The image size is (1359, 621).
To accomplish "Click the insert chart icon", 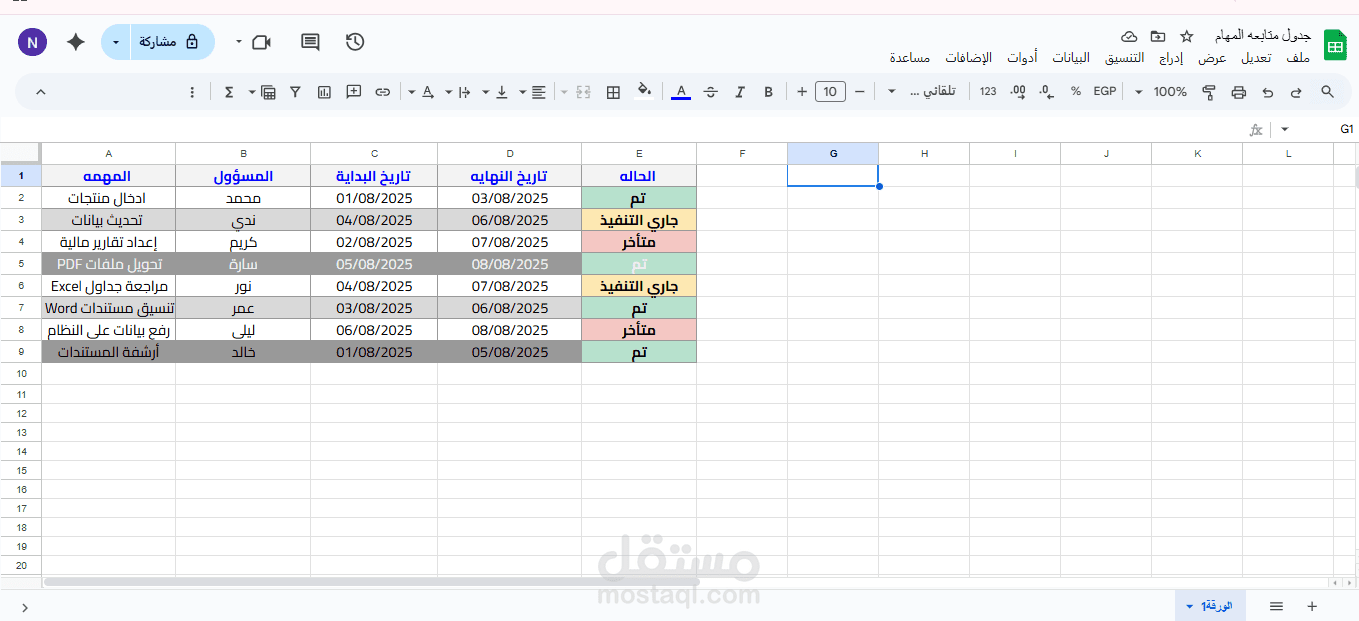I will pyautogui.click(x=324, y=92).
